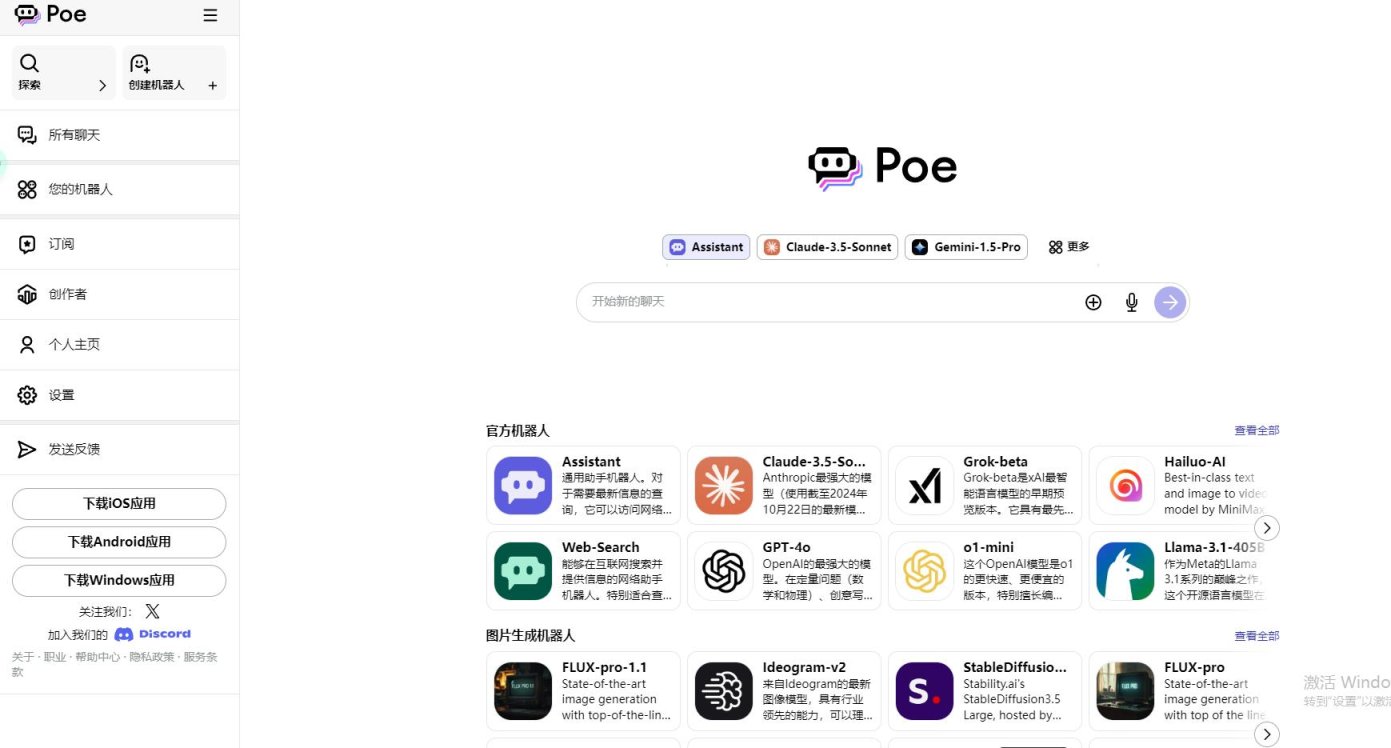Viewport: 1391px width, 748px height.
Task: Click right chevron on official bots carousel
Action: click(1267, 527)
